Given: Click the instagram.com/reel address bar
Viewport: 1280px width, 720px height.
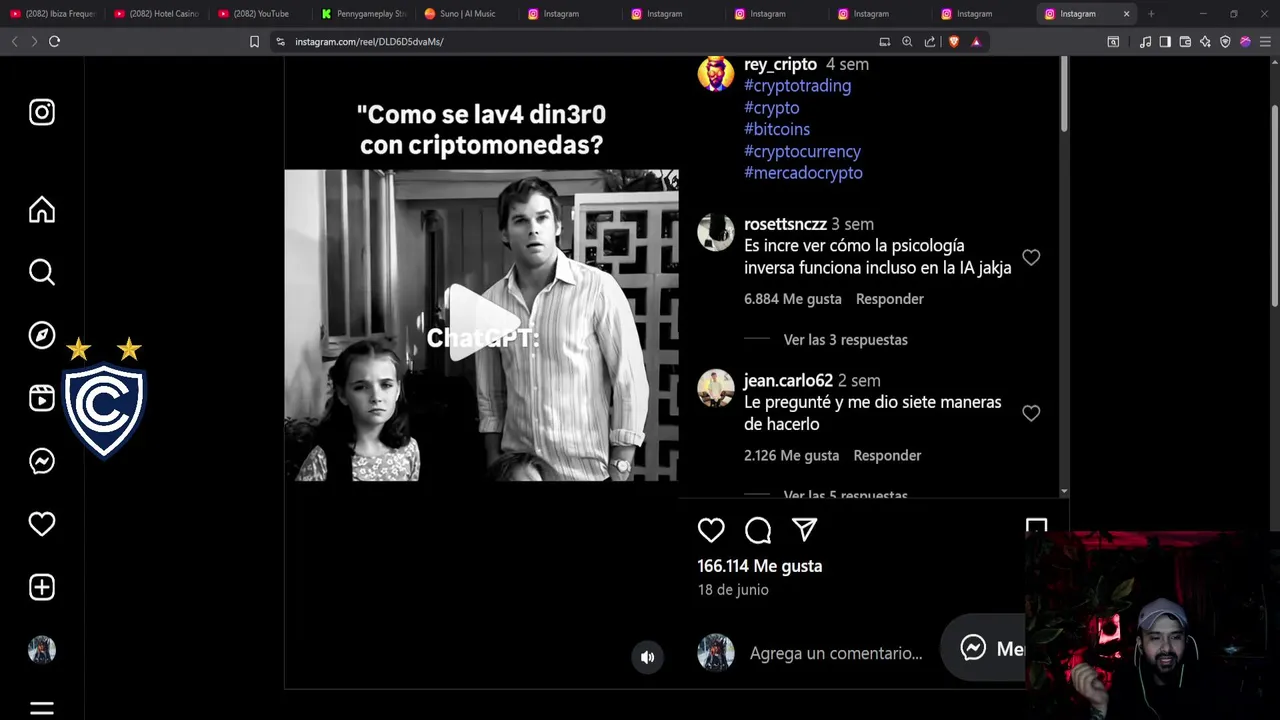Looking at the screenshot, I should (580, 41).
